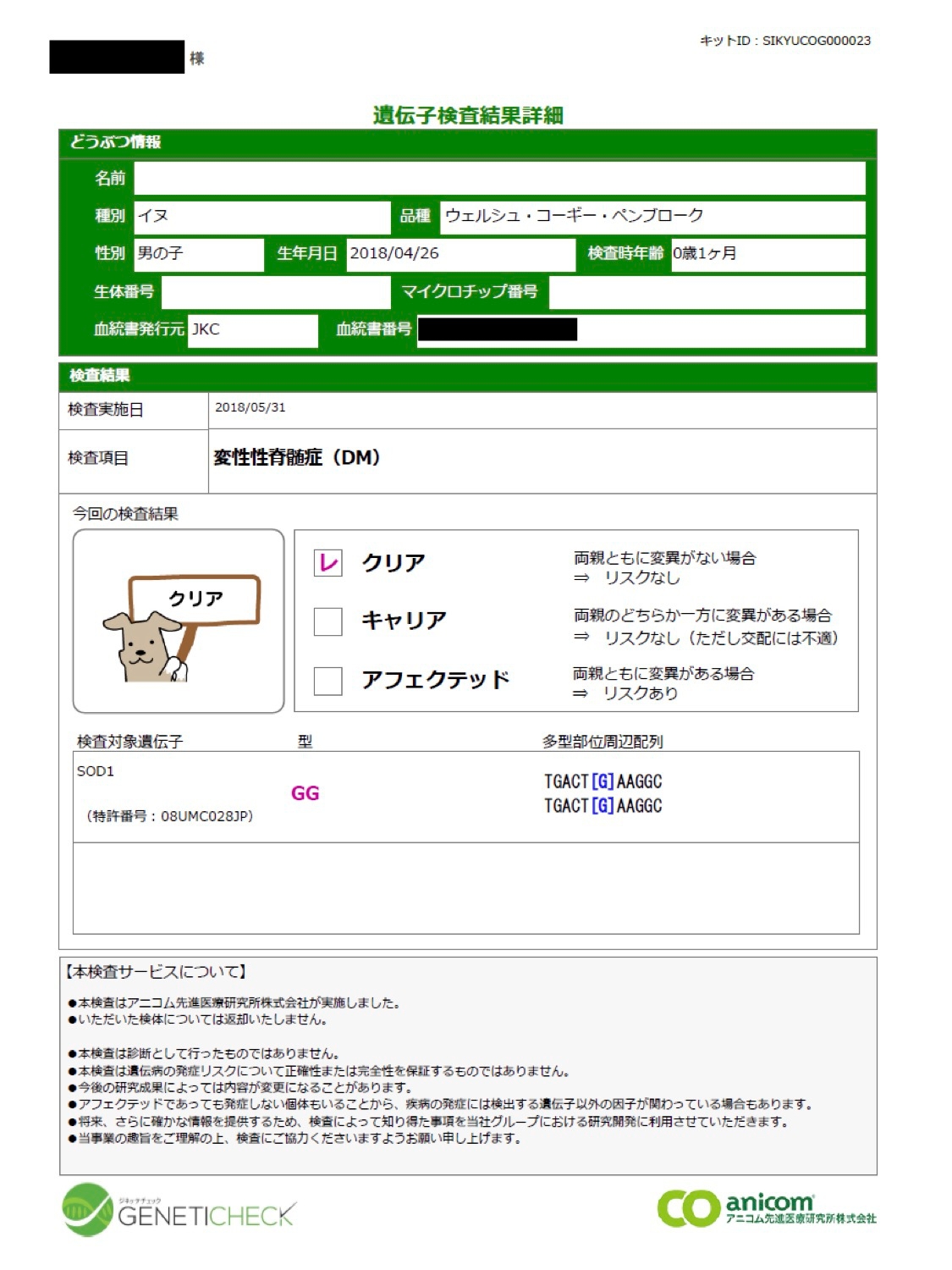Click the line いただいた検体については返却いたしません
This screenshot has height=1270, width=952.
coord(197,1019)
